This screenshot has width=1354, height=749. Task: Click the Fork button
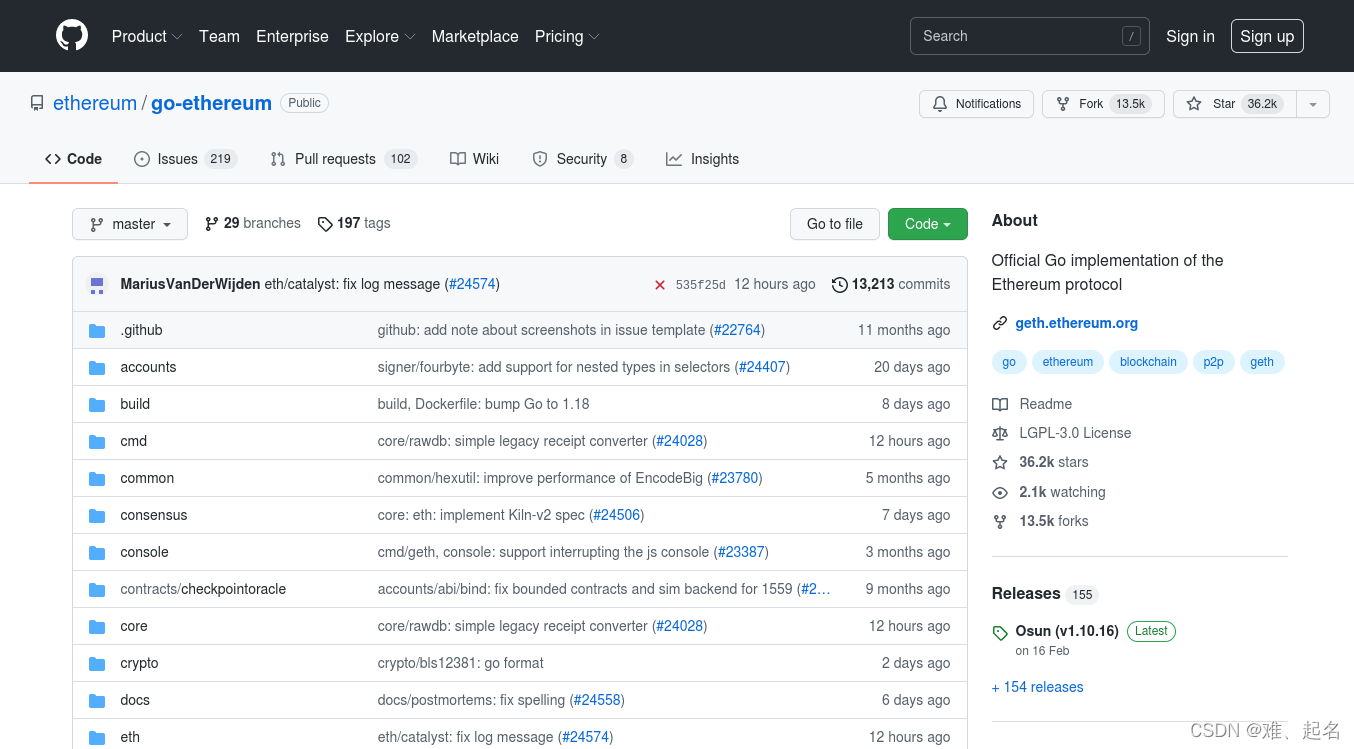pos(1103,104)
